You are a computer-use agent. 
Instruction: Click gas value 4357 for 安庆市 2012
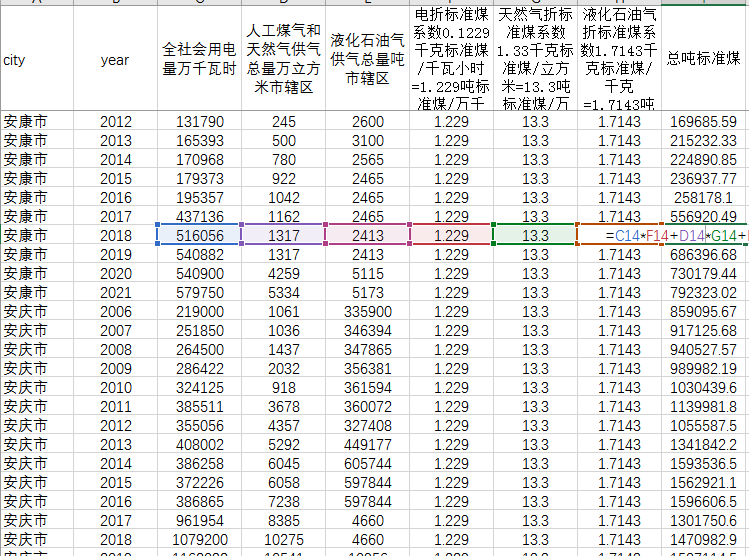(x=284, y=426)
